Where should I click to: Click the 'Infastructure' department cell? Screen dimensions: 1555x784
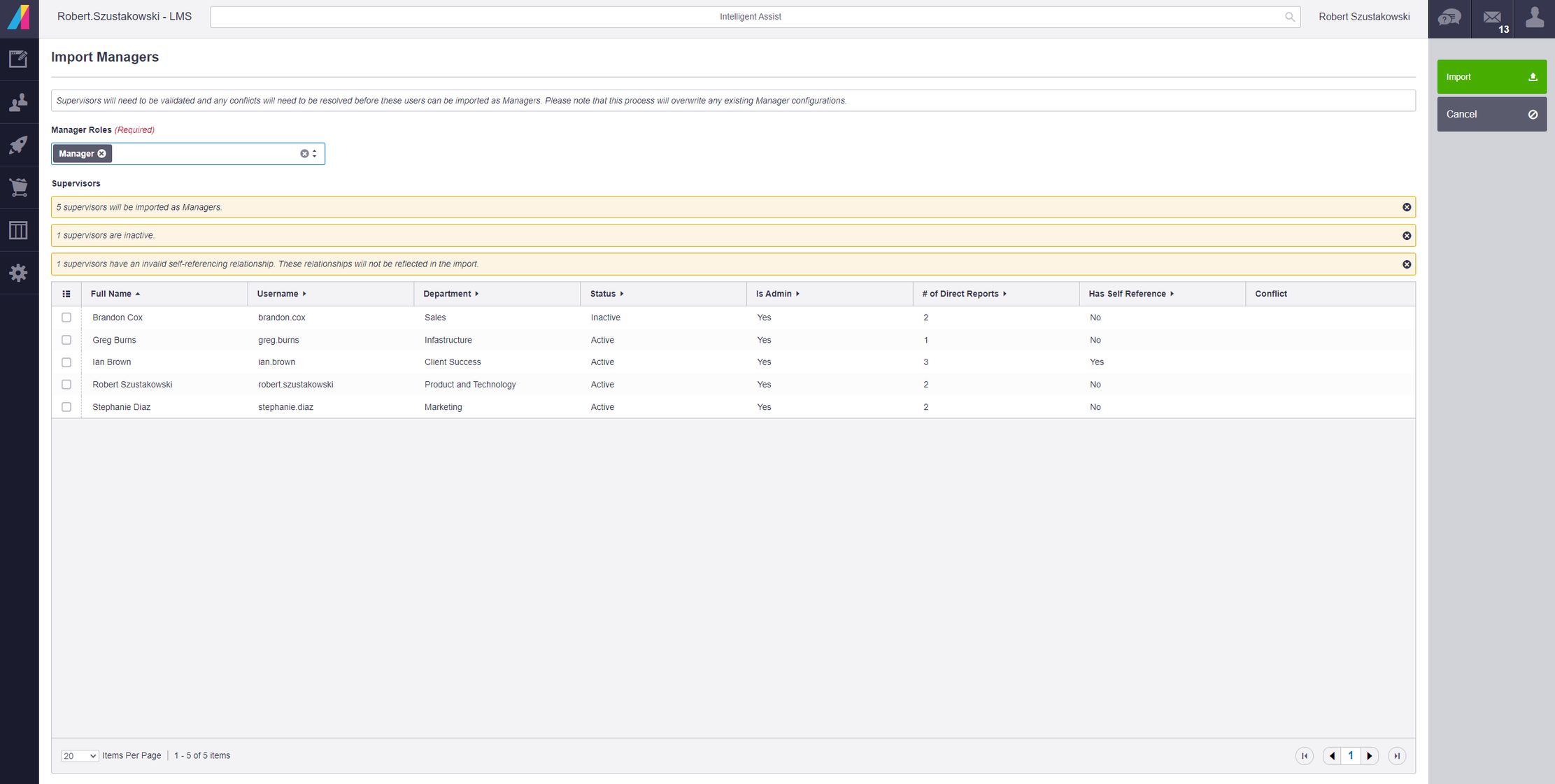tap(448, 340)
